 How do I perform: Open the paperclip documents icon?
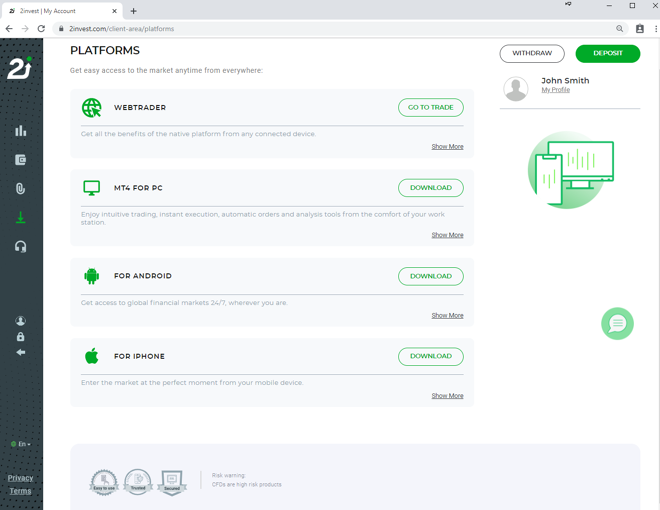coord(21,189)
